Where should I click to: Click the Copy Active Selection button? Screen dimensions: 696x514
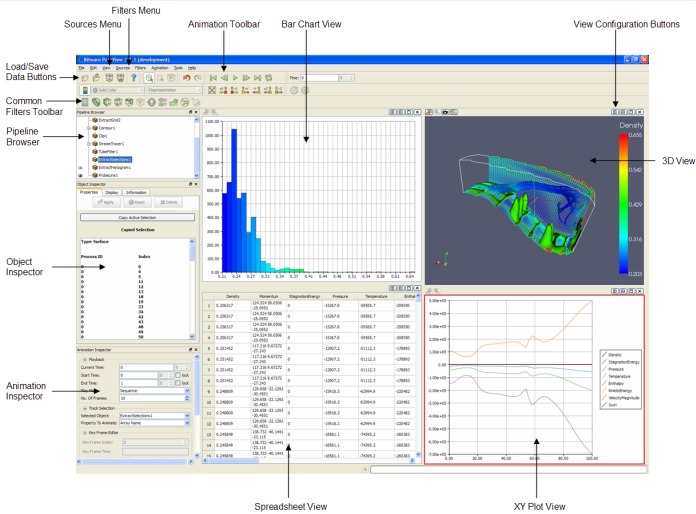click(138, 216)
